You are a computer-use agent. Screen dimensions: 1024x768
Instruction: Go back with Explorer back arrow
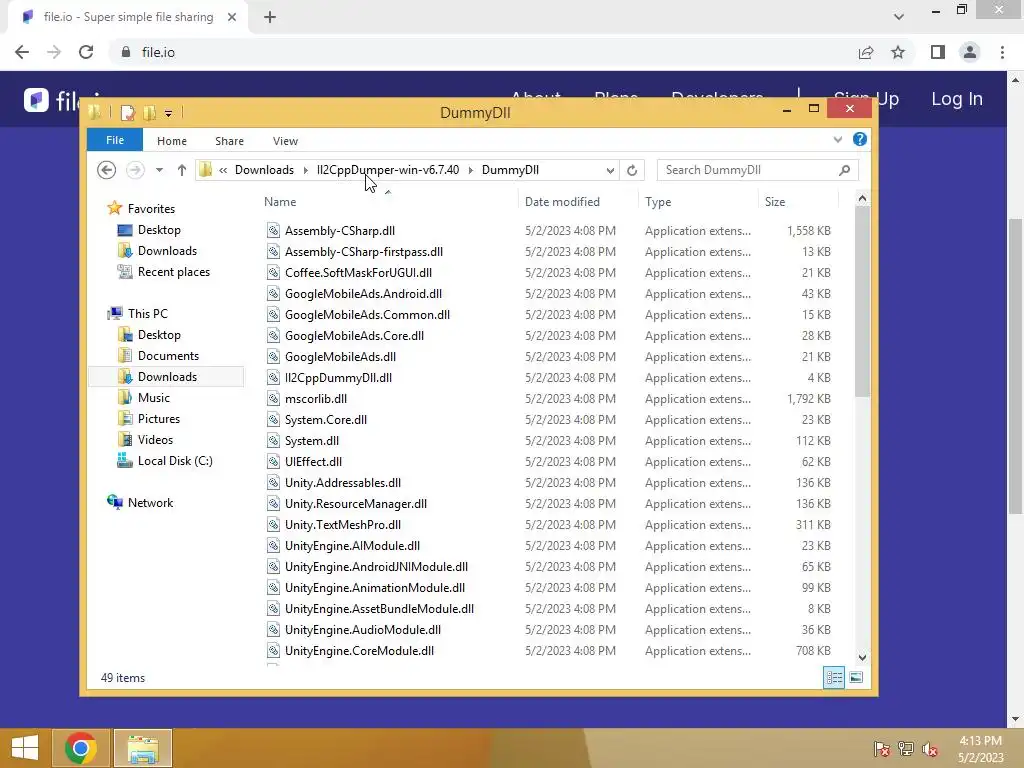(106, 170)
